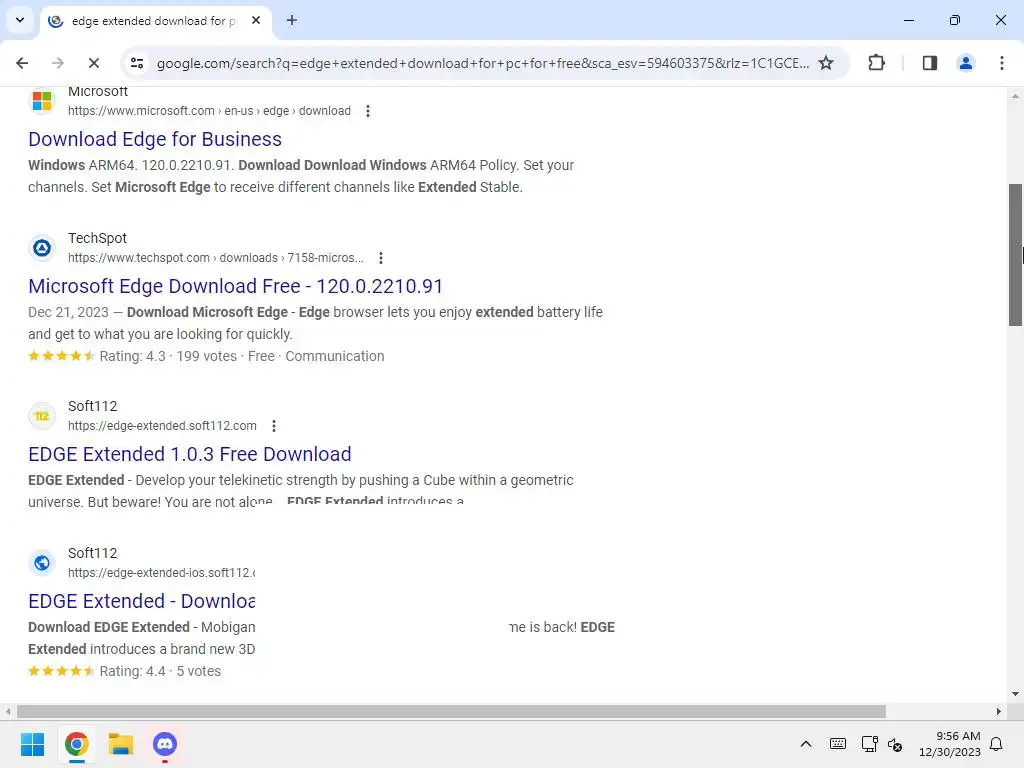Open clock and date 9:56 AM
The height and width of the screenshot is (768, 1024).
coord(950,744)
